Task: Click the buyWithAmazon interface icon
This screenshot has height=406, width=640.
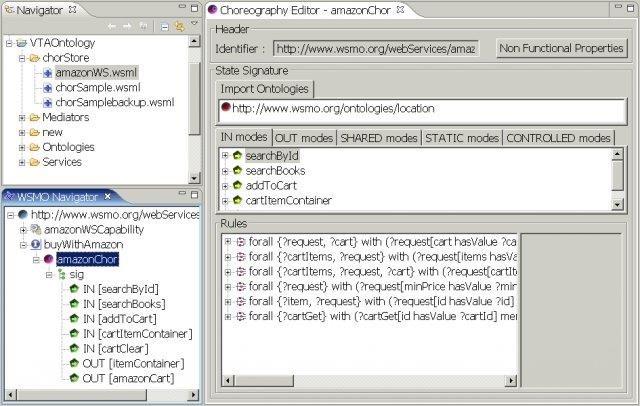Action: coord(36,244)
